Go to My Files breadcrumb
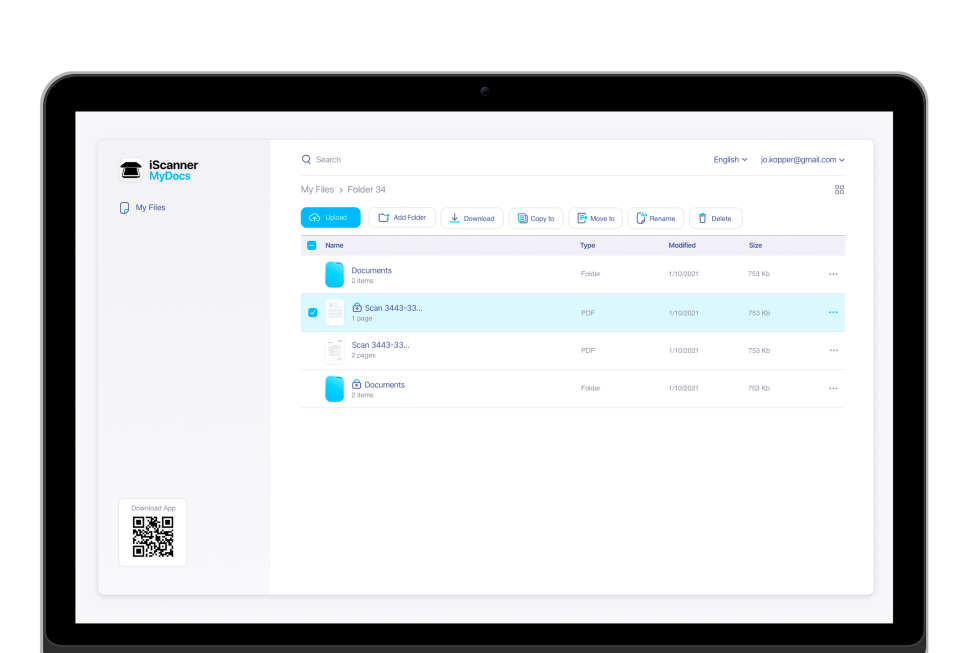Viewport: 980px width, 653px height. 317,189
